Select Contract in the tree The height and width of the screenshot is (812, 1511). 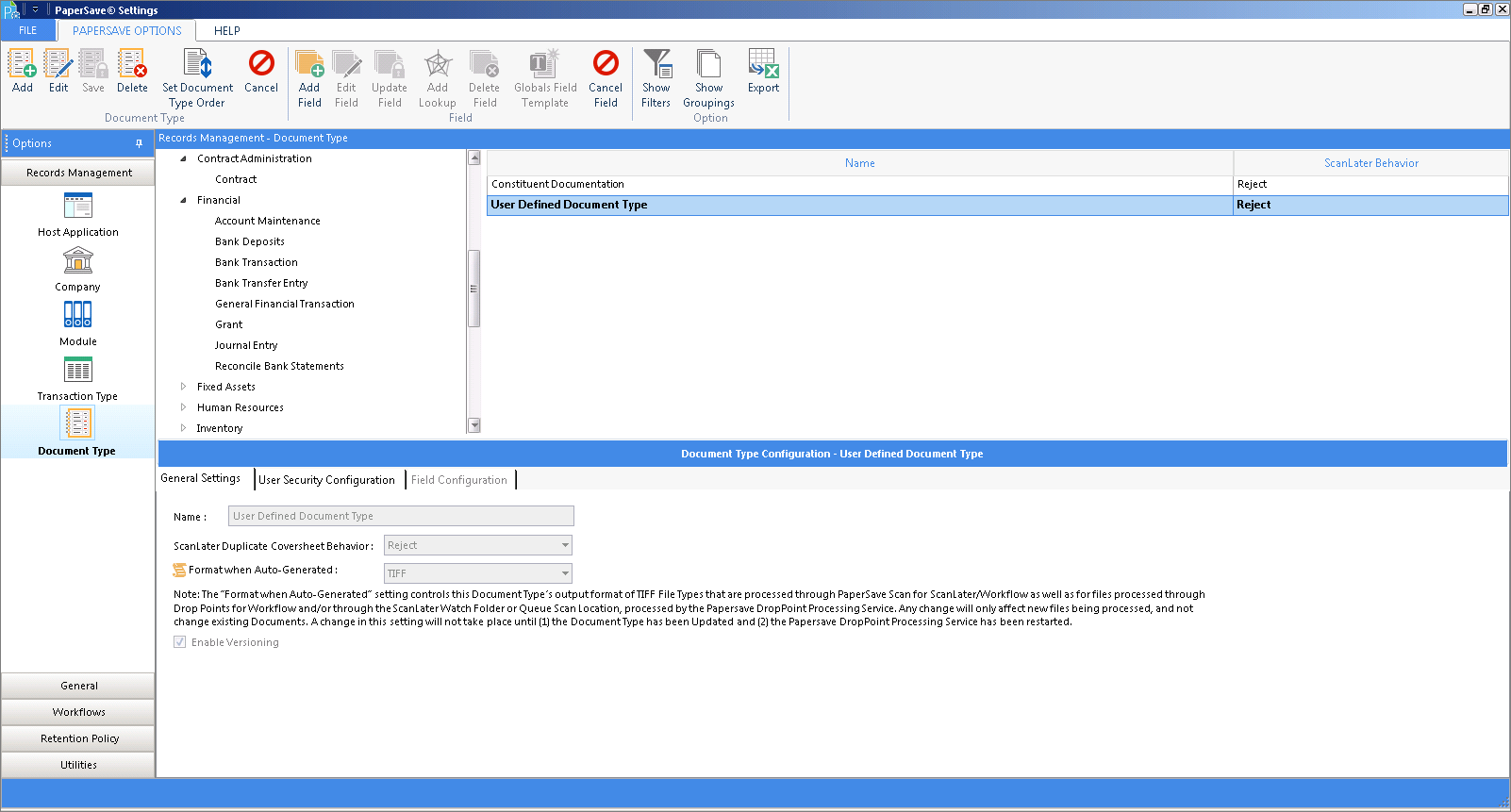tap(236, 179)
